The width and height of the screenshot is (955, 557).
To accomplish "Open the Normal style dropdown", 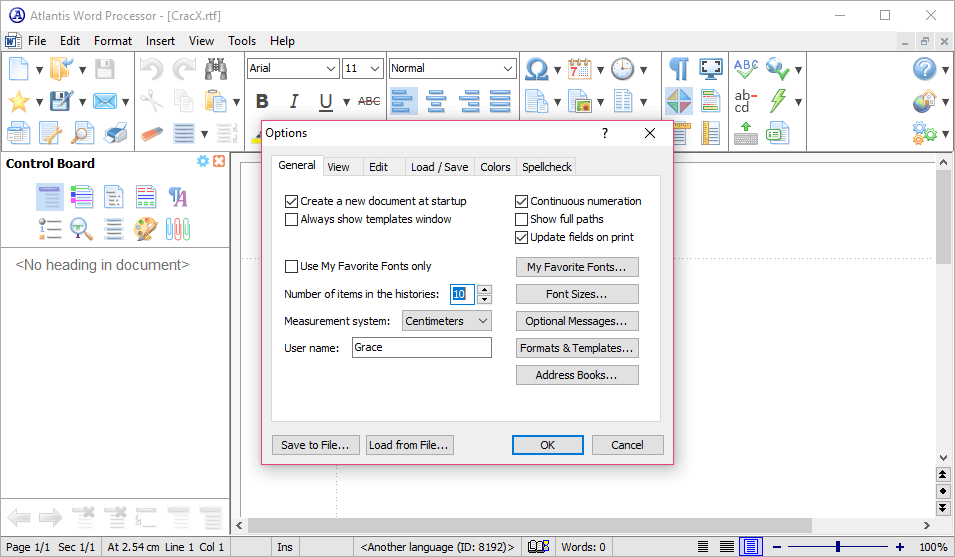I will point(508,69).
